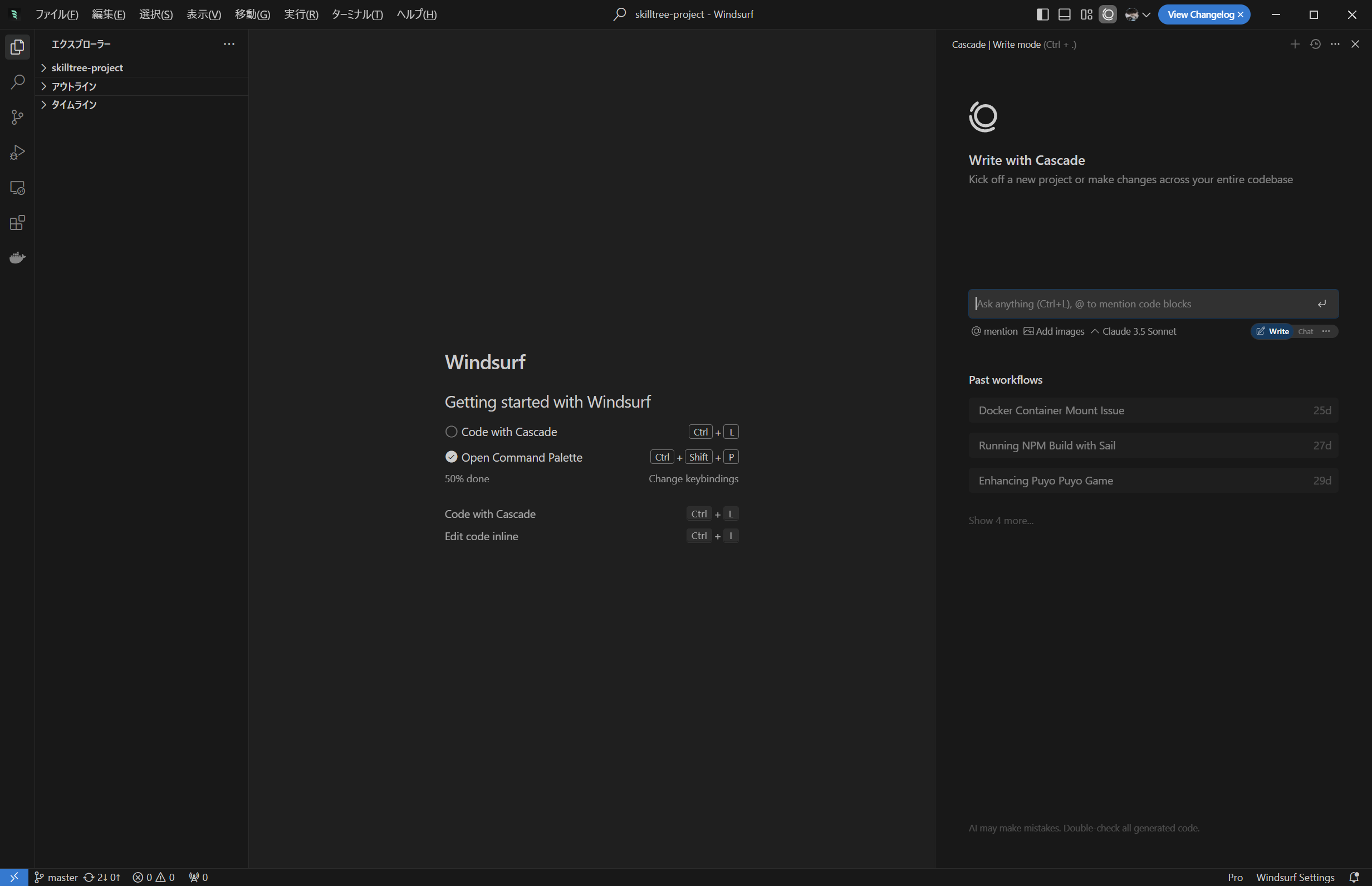This screenshot has width=1372, height=886.
Task: Switch Cascade to Write mode
Action: pos(1272,331)
